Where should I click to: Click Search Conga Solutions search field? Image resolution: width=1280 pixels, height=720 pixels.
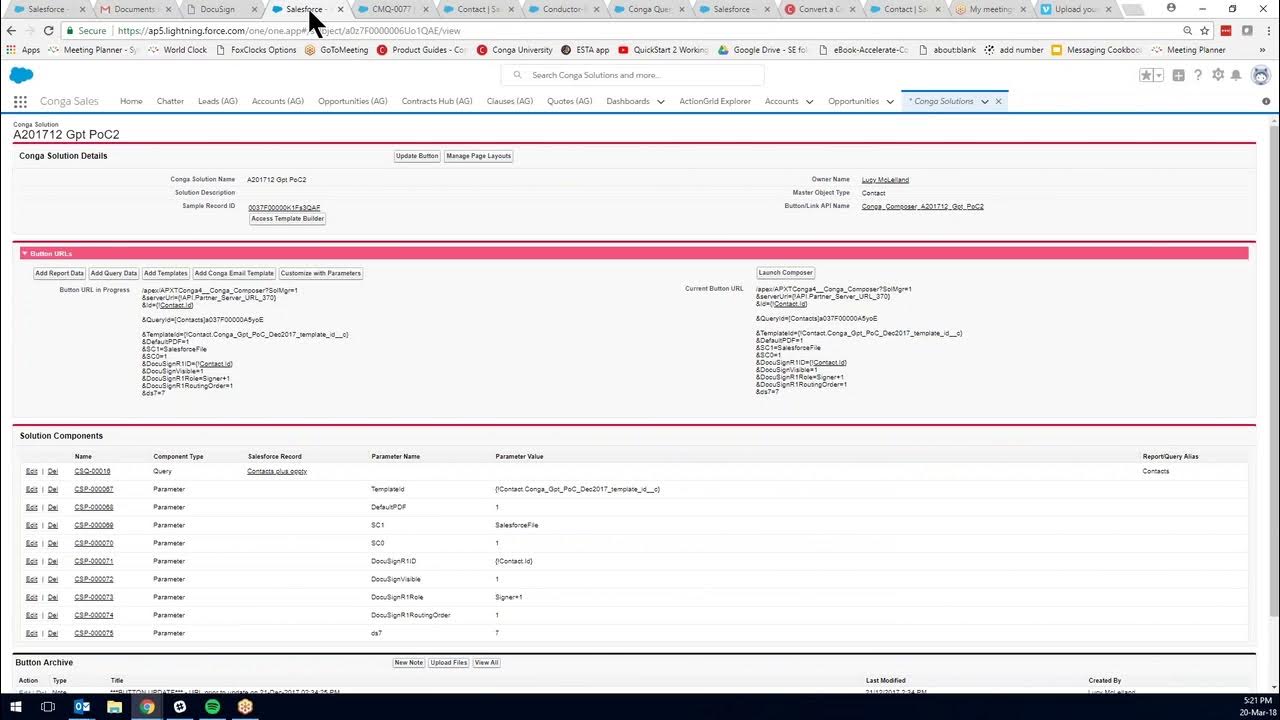tap(633, 75)
